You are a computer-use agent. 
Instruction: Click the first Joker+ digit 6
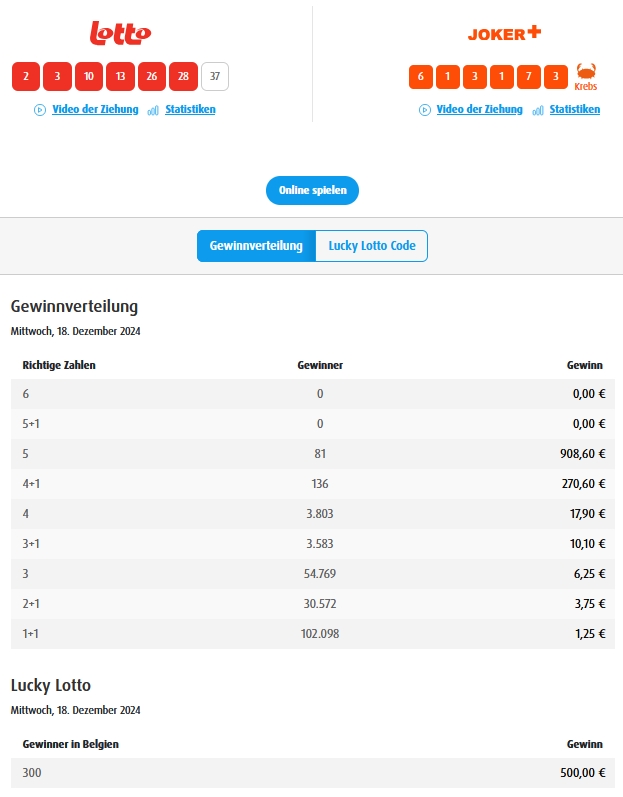point(421,77)
